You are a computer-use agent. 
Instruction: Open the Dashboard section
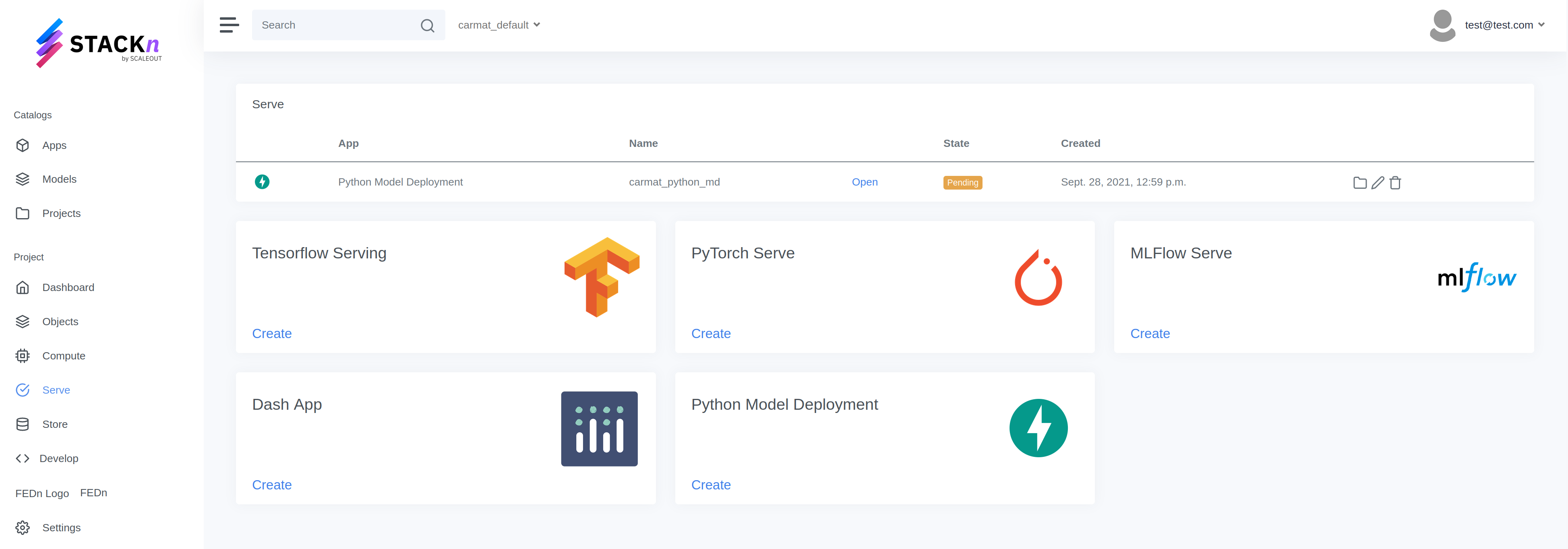coord(68,287)
